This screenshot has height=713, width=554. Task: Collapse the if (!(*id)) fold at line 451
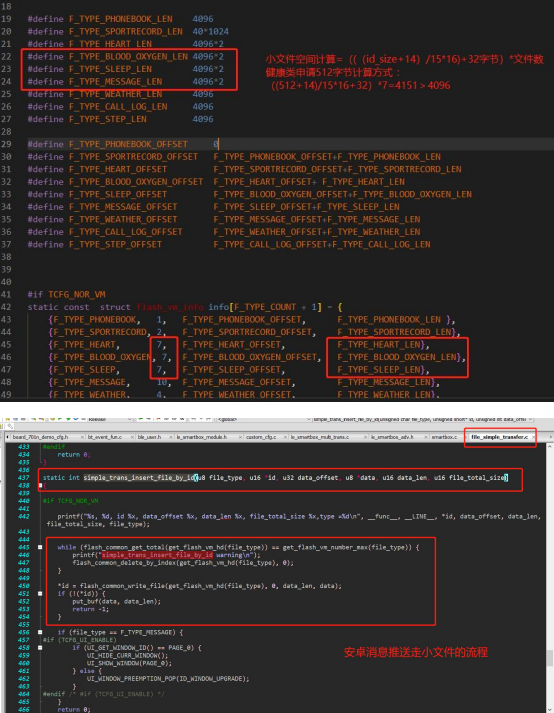point(40,593)
